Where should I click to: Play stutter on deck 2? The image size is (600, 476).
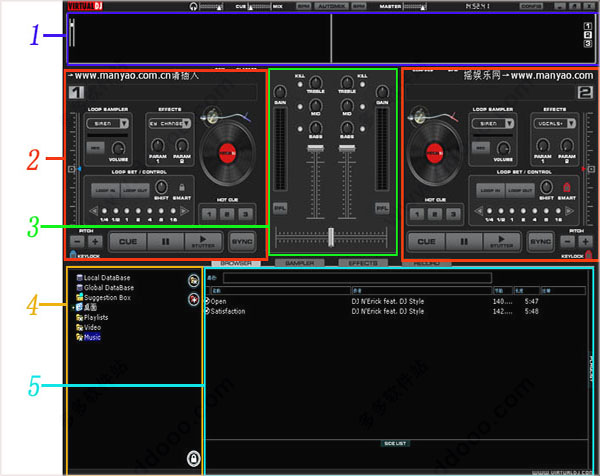501,241
